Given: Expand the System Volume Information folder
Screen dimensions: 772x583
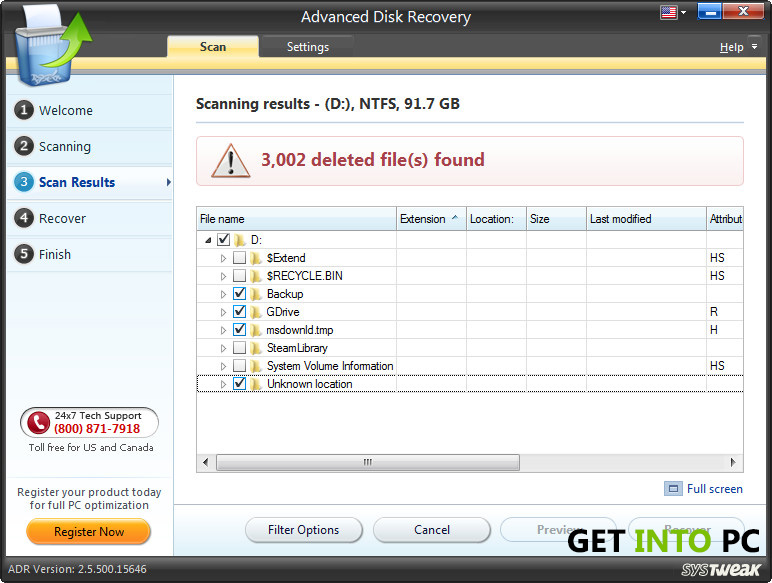Looking at the screenshot, I should pos(223,366).
